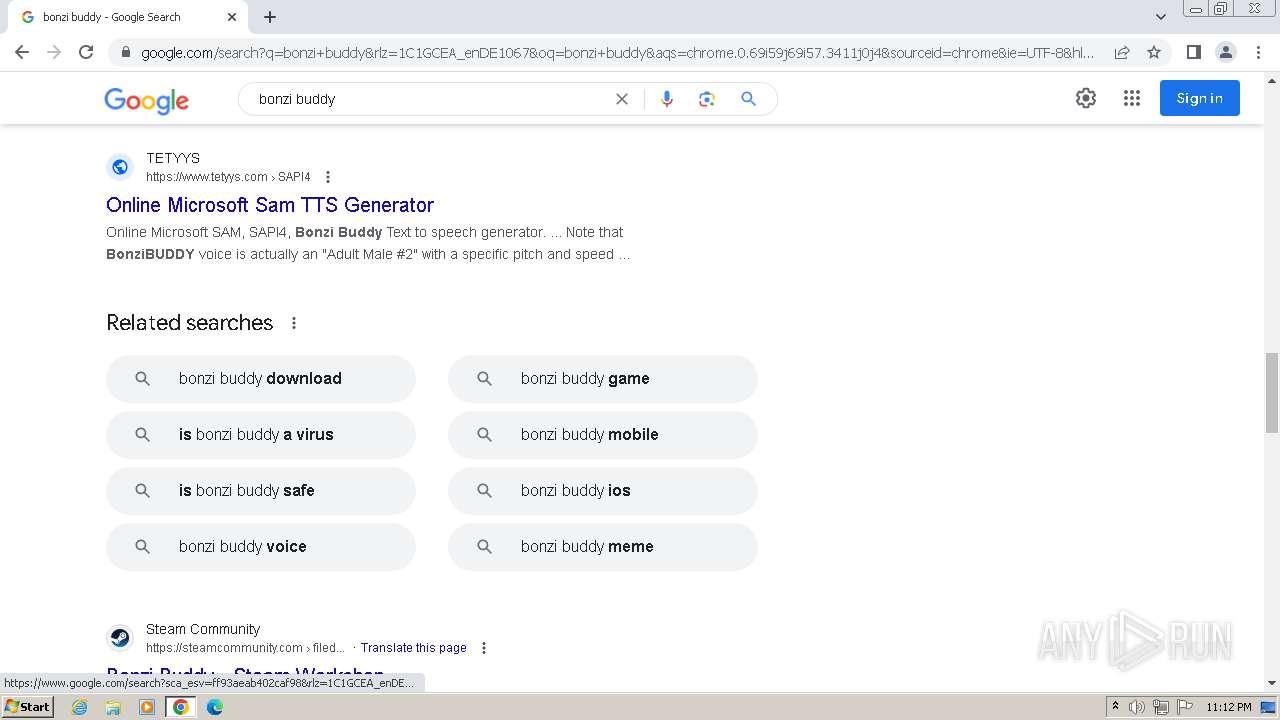Share this page icon in address bar
1280x720 pixels.
click(x=1122, y=52)
